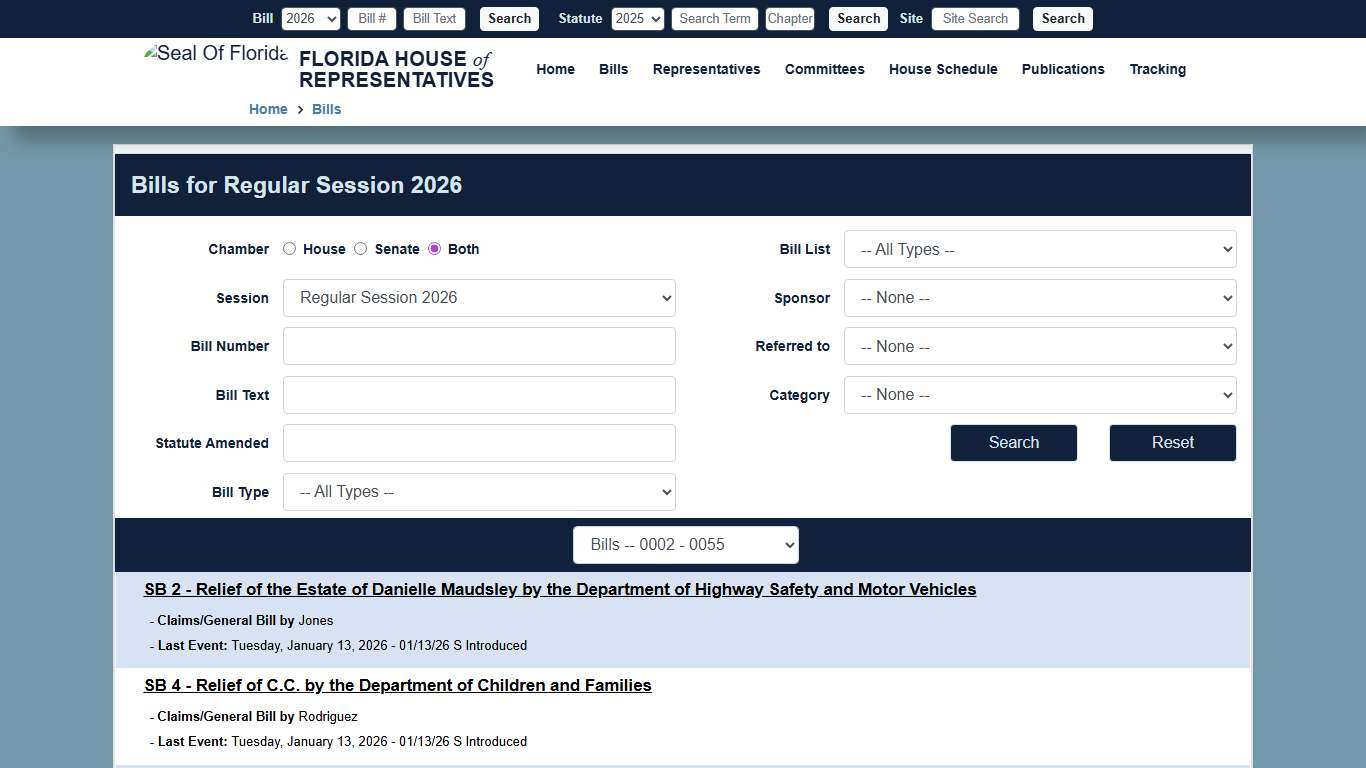
Task: Open the Bill List dropdown
Action: coord(1039,249)
